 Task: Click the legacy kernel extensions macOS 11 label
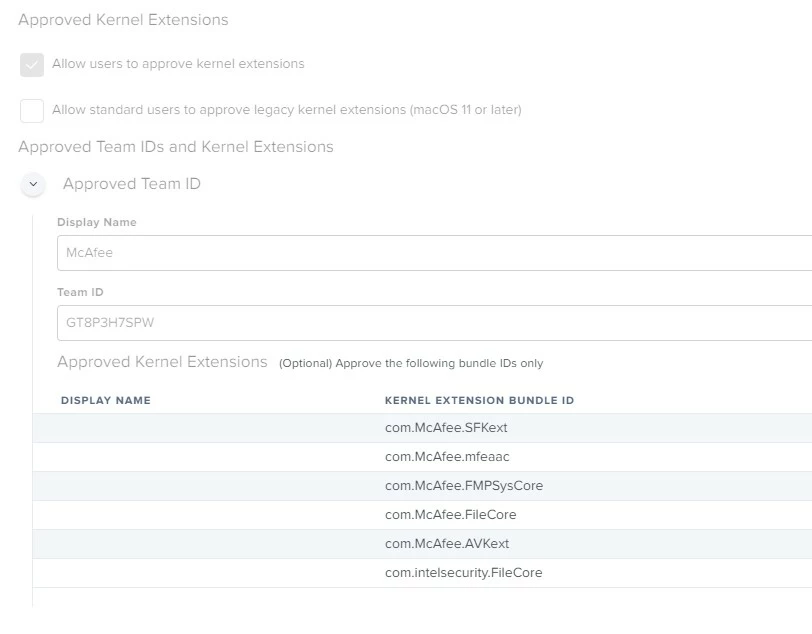pyautogui.click(x=286, y=110)
